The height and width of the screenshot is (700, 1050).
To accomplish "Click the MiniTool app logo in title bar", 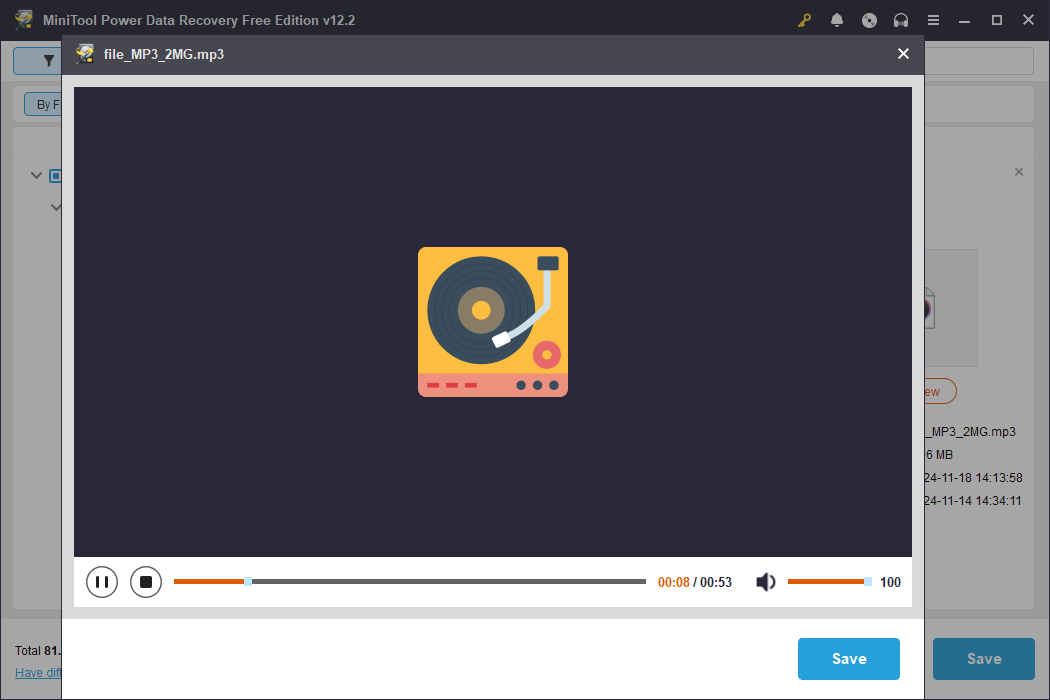I will pyautogui.click(x=24, y=19).
